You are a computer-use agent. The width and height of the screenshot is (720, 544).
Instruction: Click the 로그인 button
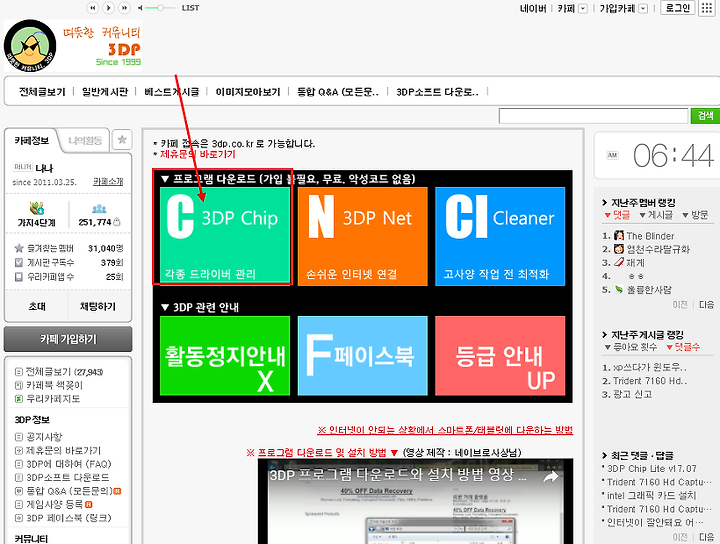coord(678,8)
